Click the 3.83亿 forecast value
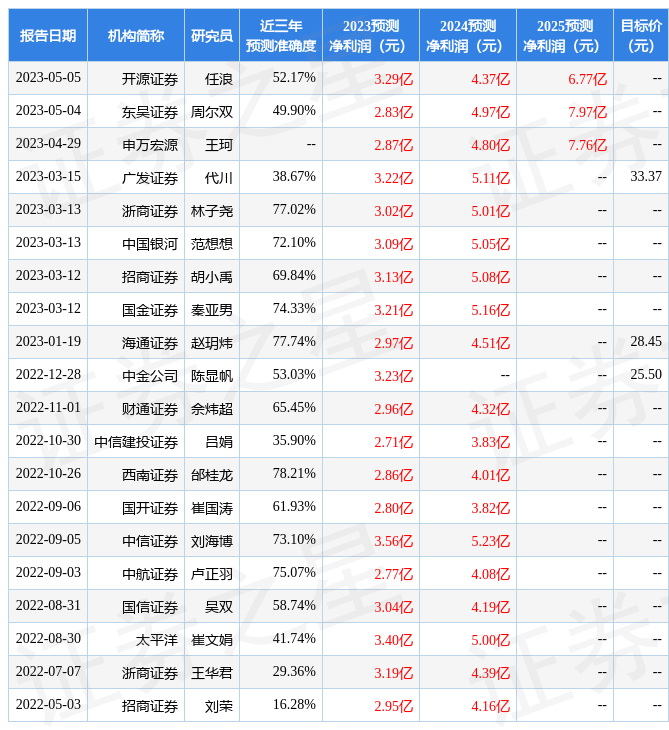The image size is (669, 730). pyautogui.click(x=490, y=442)
